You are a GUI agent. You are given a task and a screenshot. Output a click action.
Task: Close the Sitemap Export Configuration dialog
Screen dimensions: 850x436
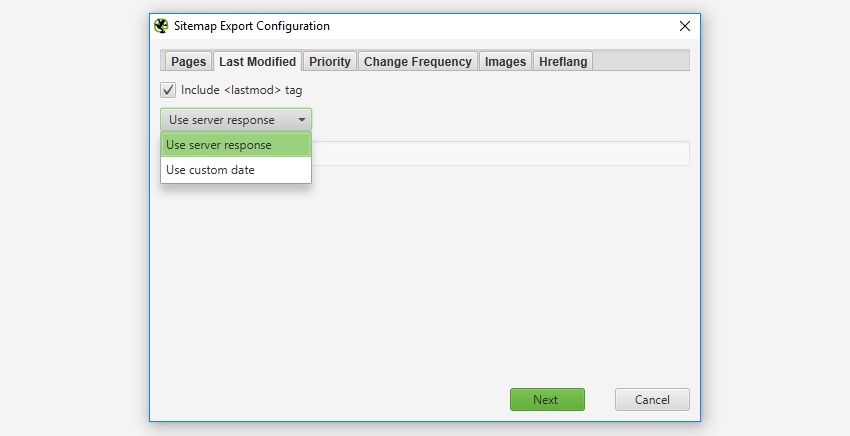(x=685, y=26)
